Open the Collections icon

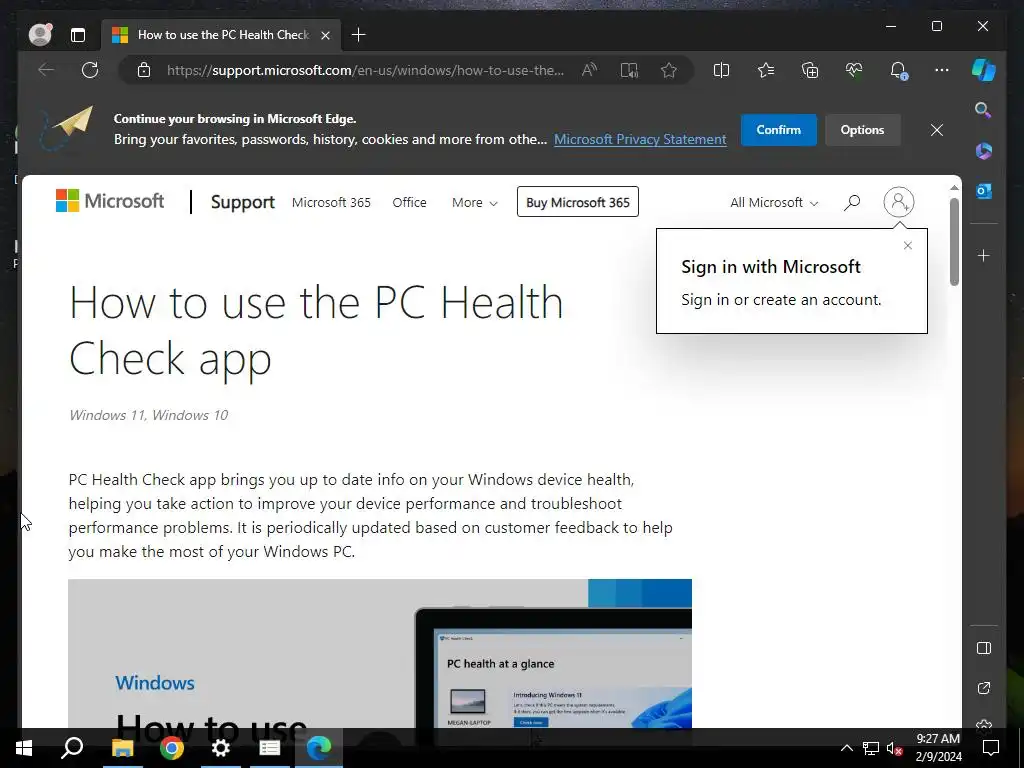pos(810,70)
